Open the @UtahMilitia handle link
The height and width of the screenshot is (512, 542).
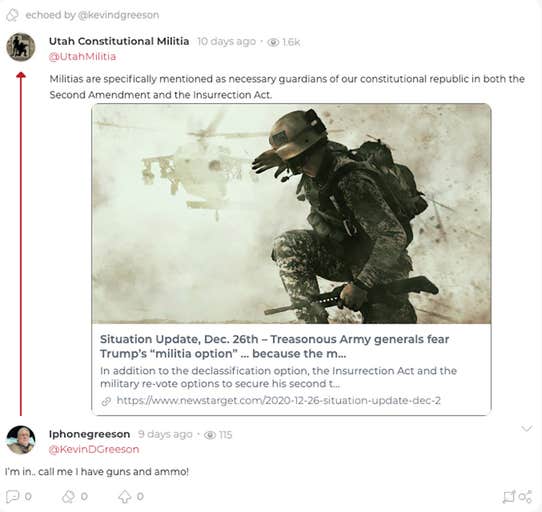point(82,57)
